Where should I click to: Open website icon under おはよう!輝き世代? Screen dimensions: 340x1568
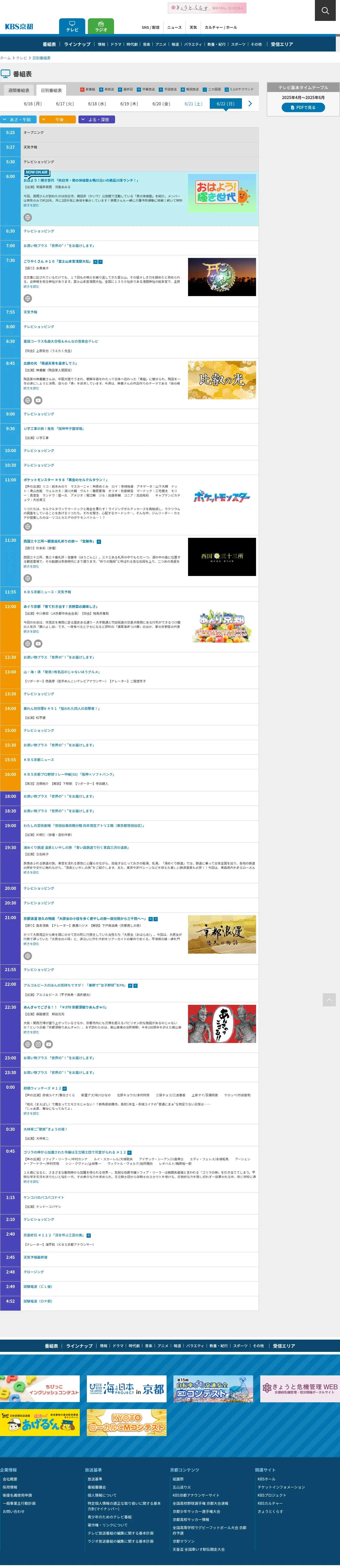click(27, 217)
